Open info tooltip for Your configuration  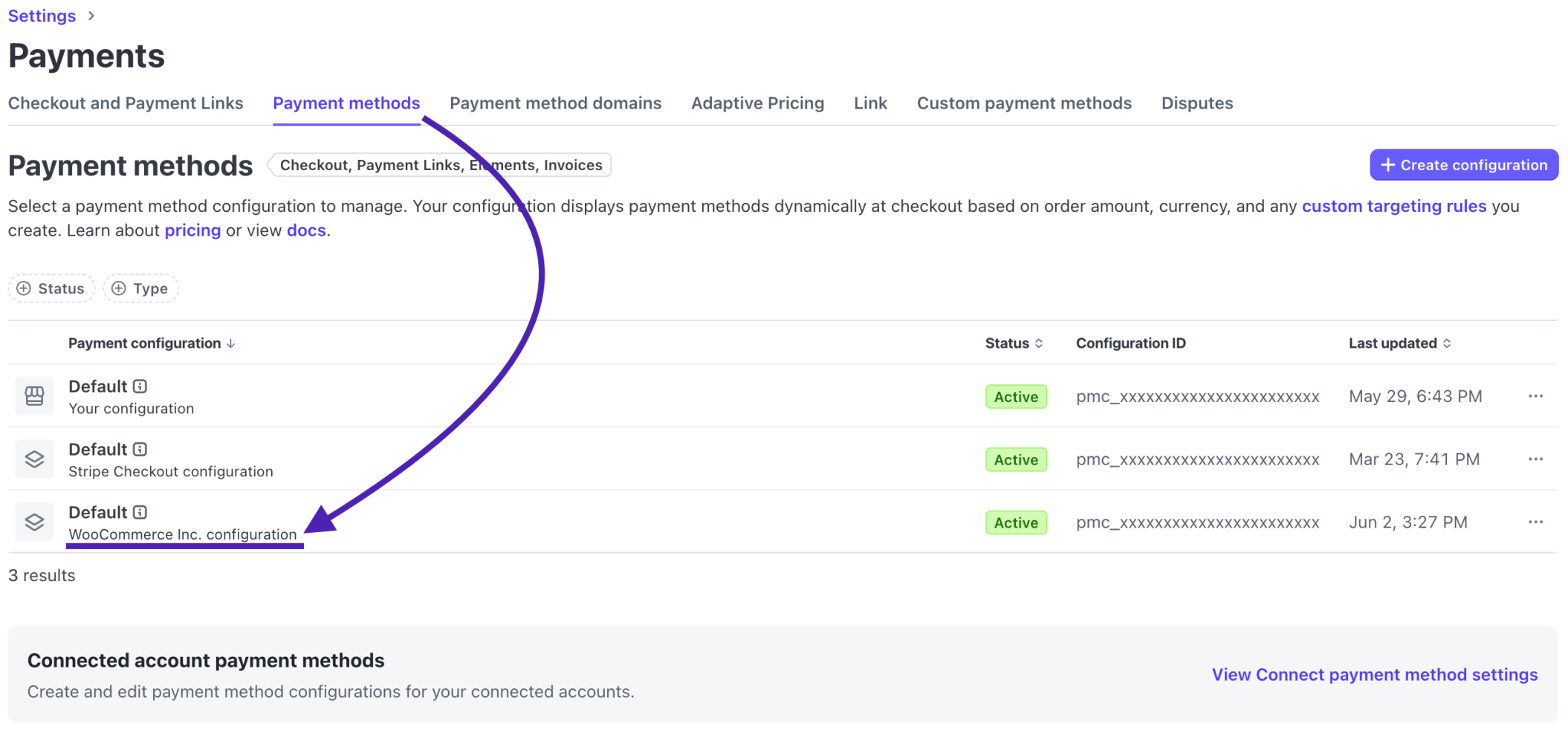tap(140, 386)
